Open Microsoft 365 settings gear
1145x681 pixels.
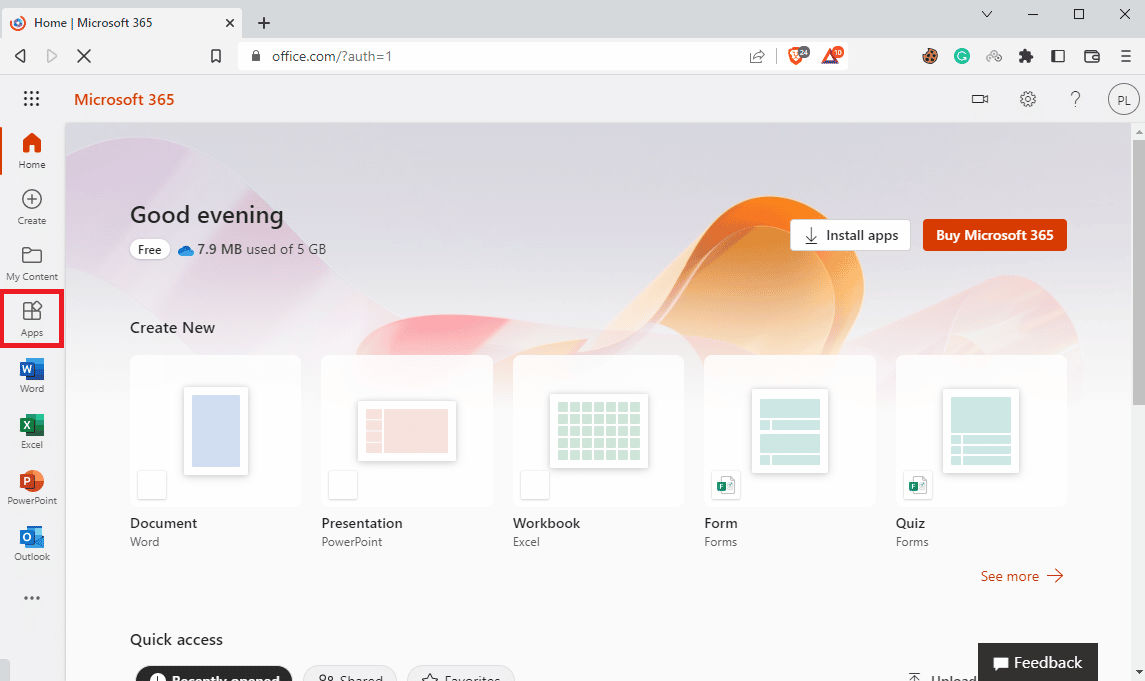(x=1027, y=99)
